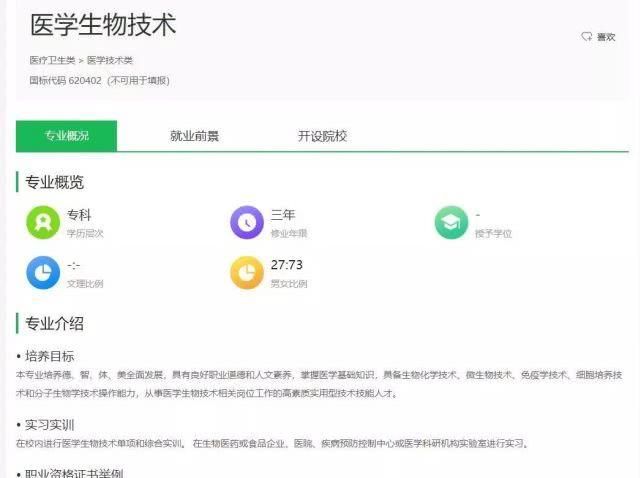Click the 男女比例 label
Viewport: 640px width, 478px height.
tap(289, 284)
